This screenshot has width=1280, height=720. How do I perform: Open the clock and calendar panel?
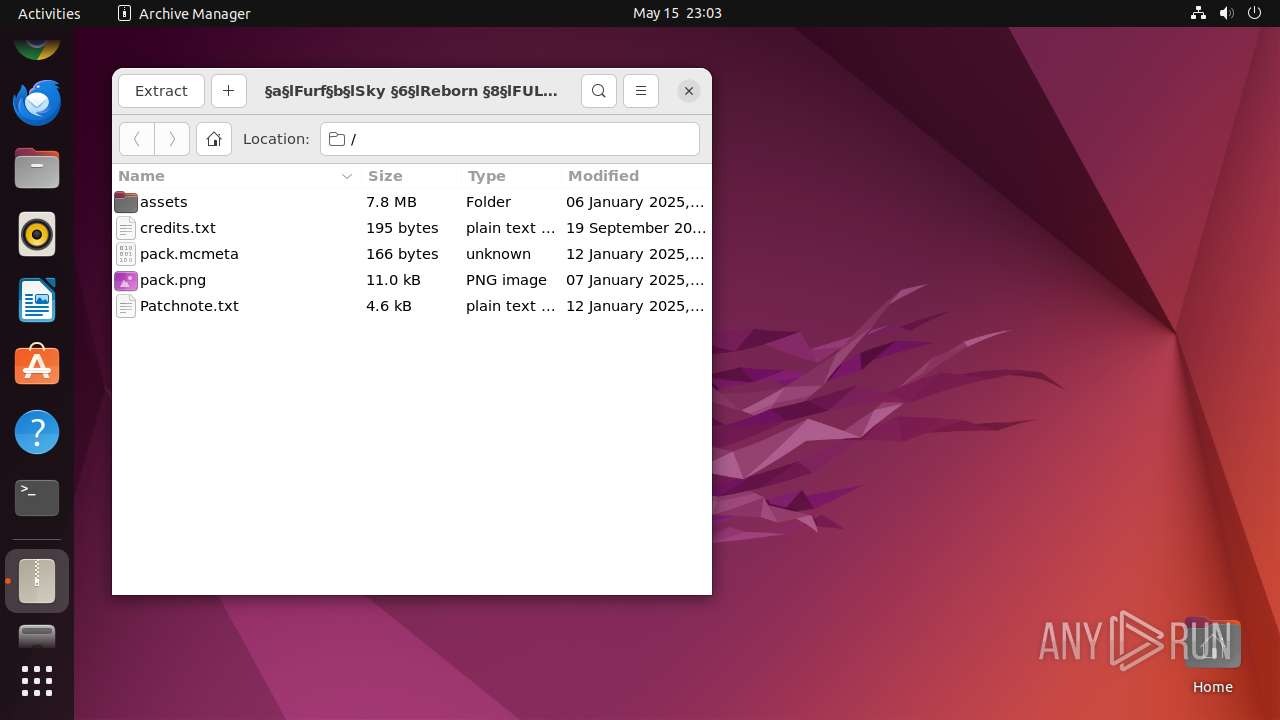pos(677,13)
